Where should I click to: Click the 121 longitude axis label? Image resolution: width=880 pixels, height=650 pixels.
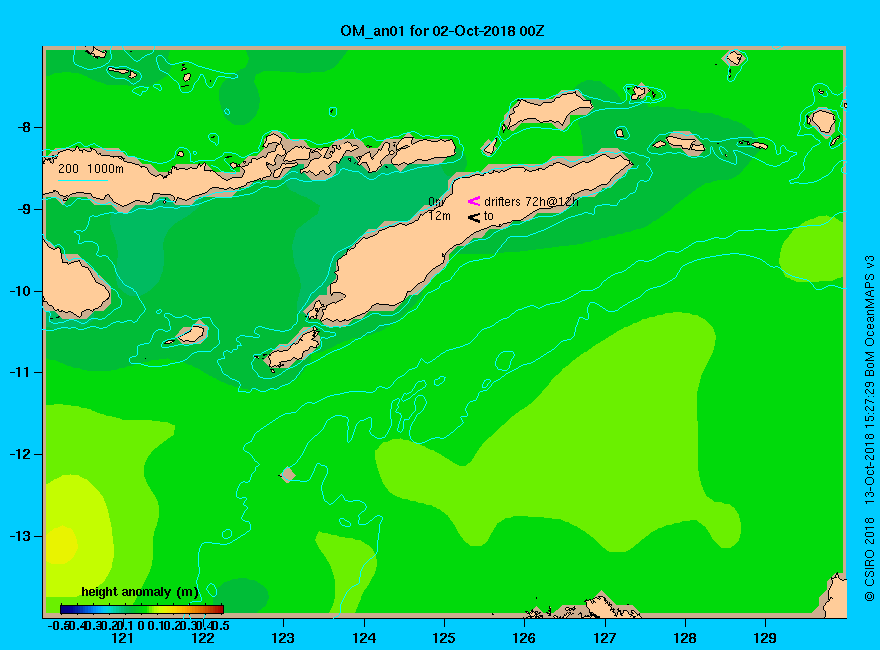pos(122,638)
